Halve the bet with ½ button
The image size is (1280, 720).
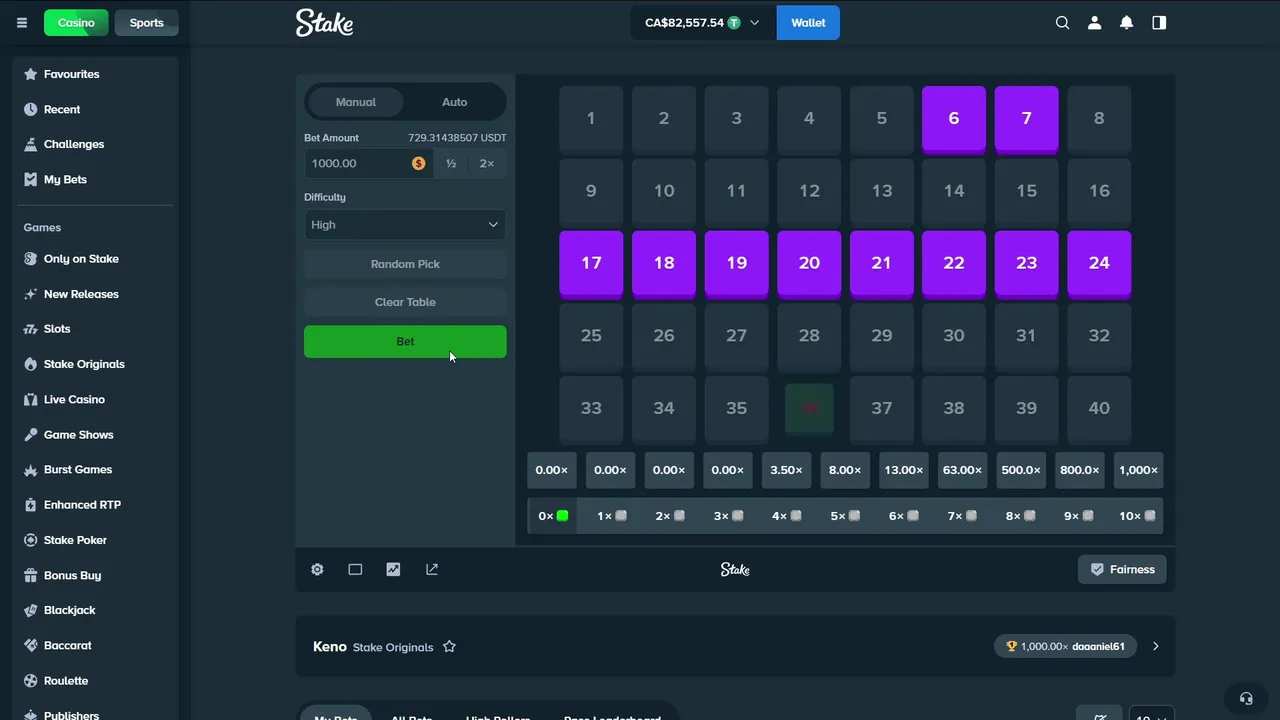[451, 164]
